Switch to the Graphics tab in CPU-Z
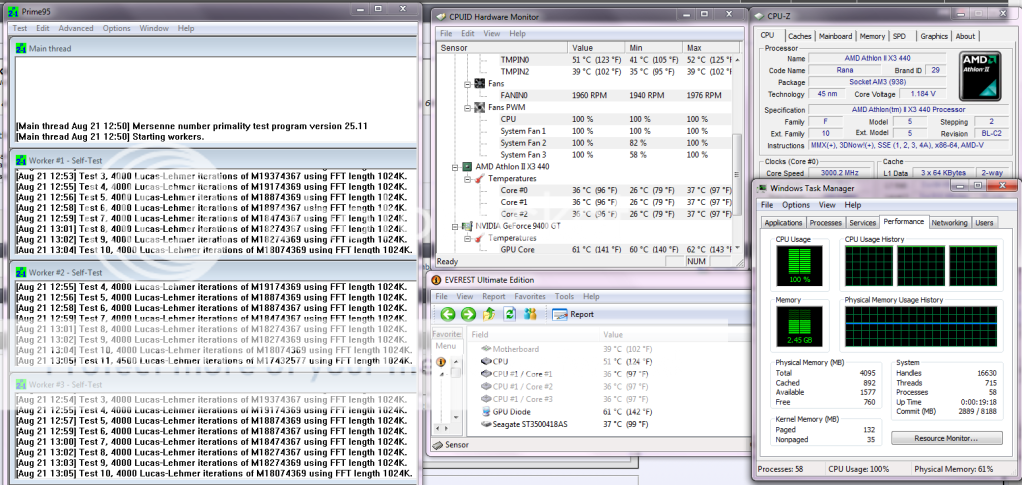Viewport: 1022px width, 485px height. [x=934, y=37]
